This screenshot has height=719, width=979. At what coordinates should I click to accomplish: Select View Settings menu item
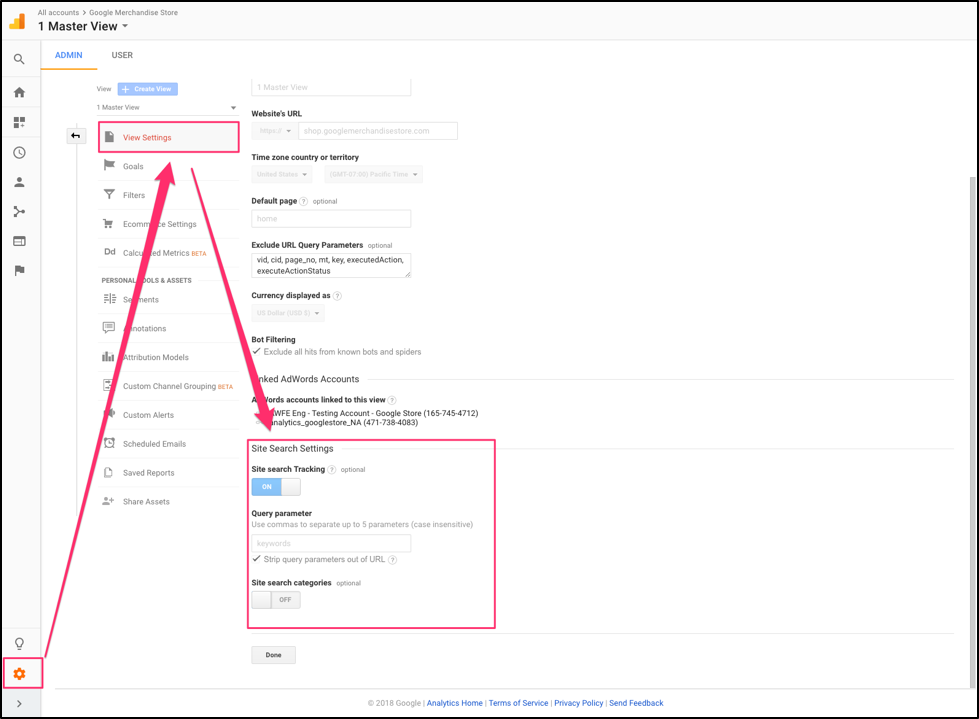[x=169, y=137]
